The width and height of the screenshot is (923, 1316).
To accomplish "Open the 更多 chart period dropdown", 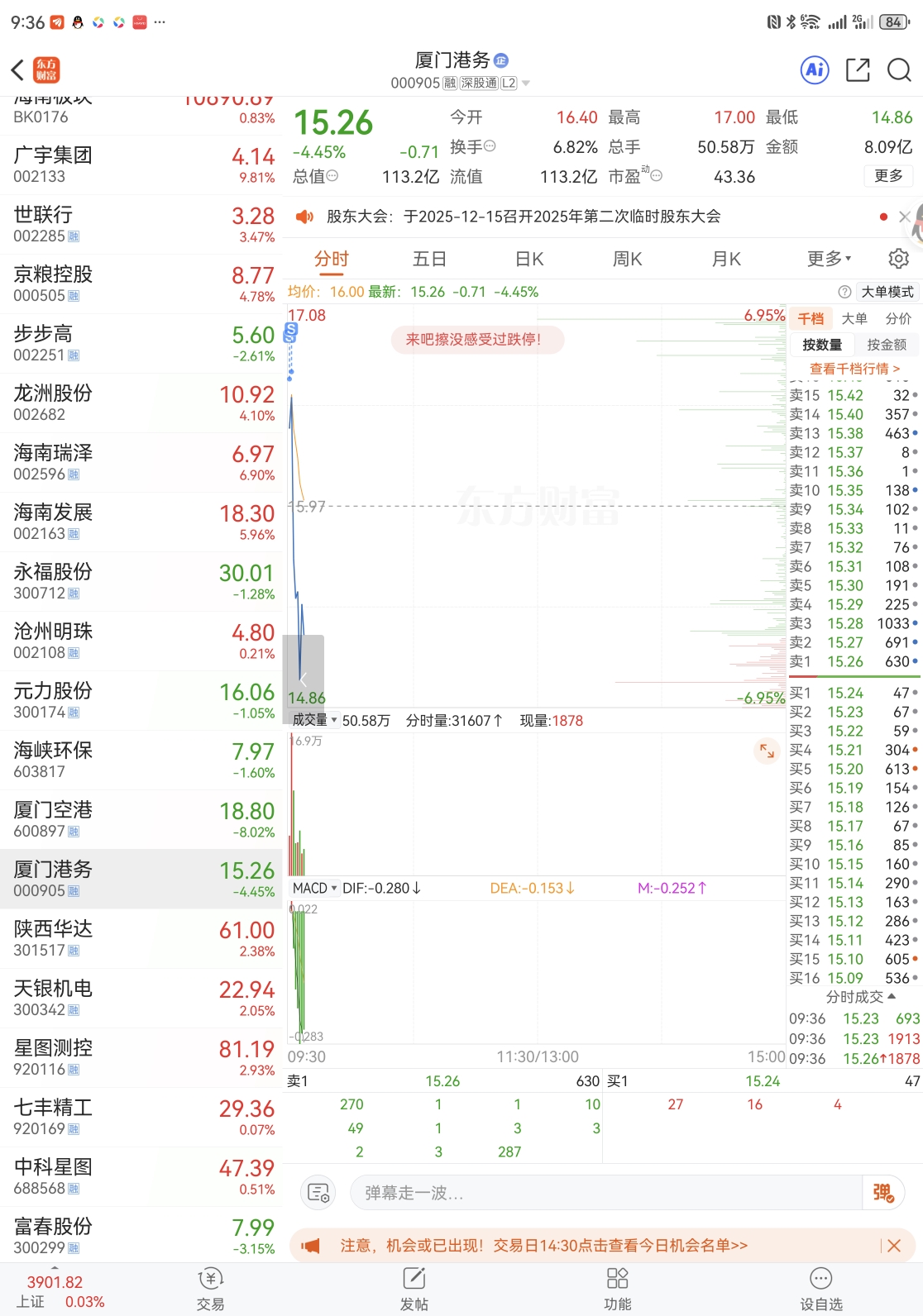I will tap(830, 259).
